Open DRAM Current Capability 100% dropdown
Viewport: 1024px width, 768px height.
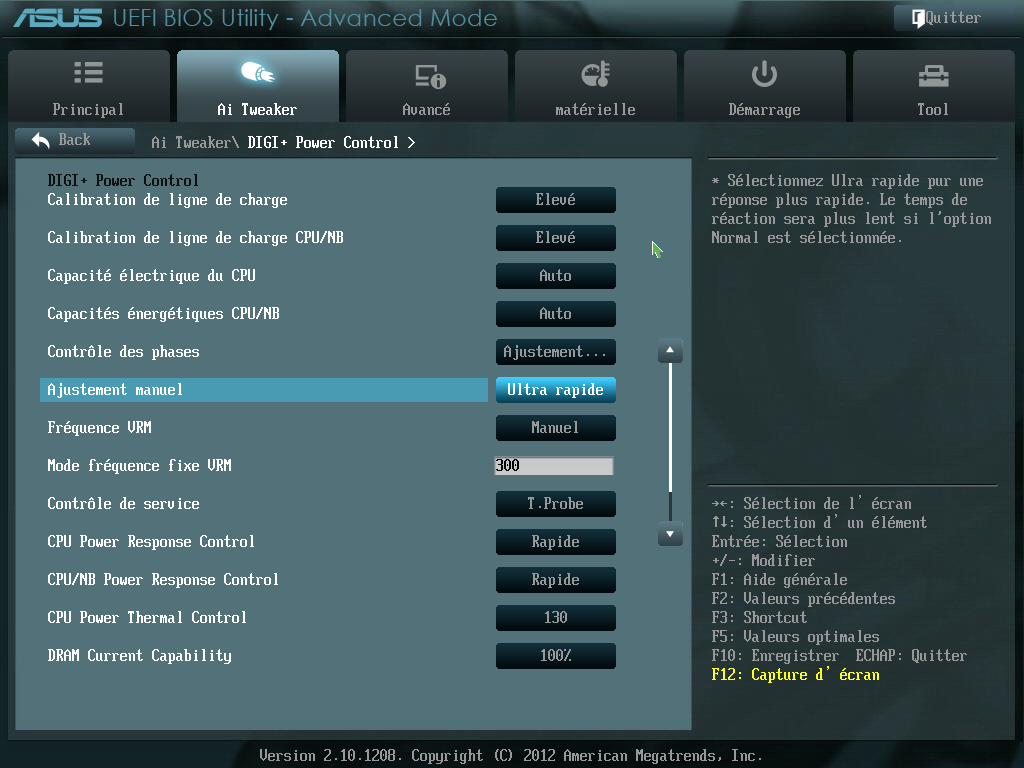(556, 656)
